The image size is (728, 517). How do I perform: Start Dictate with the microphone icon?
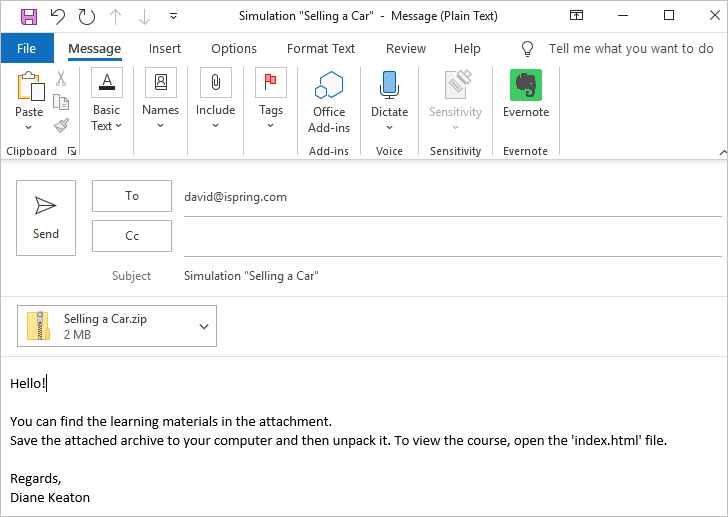click(389, 86)
